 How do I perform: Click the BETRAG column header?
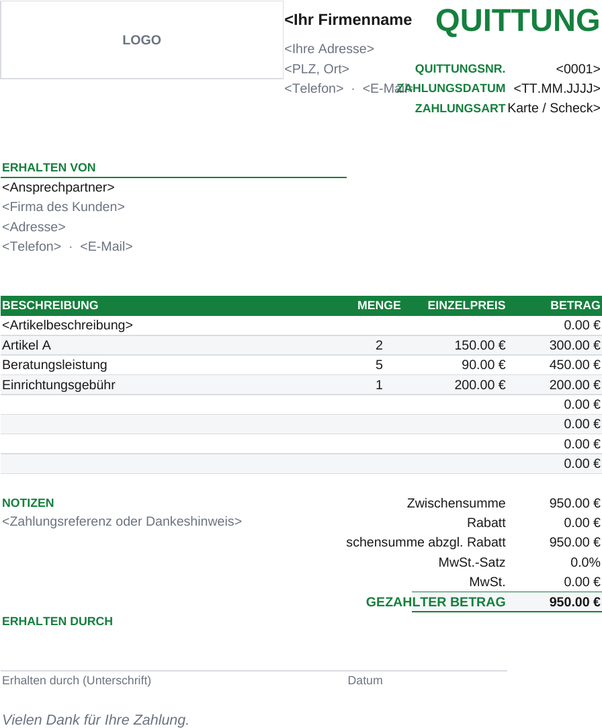[x=575, y=305]
